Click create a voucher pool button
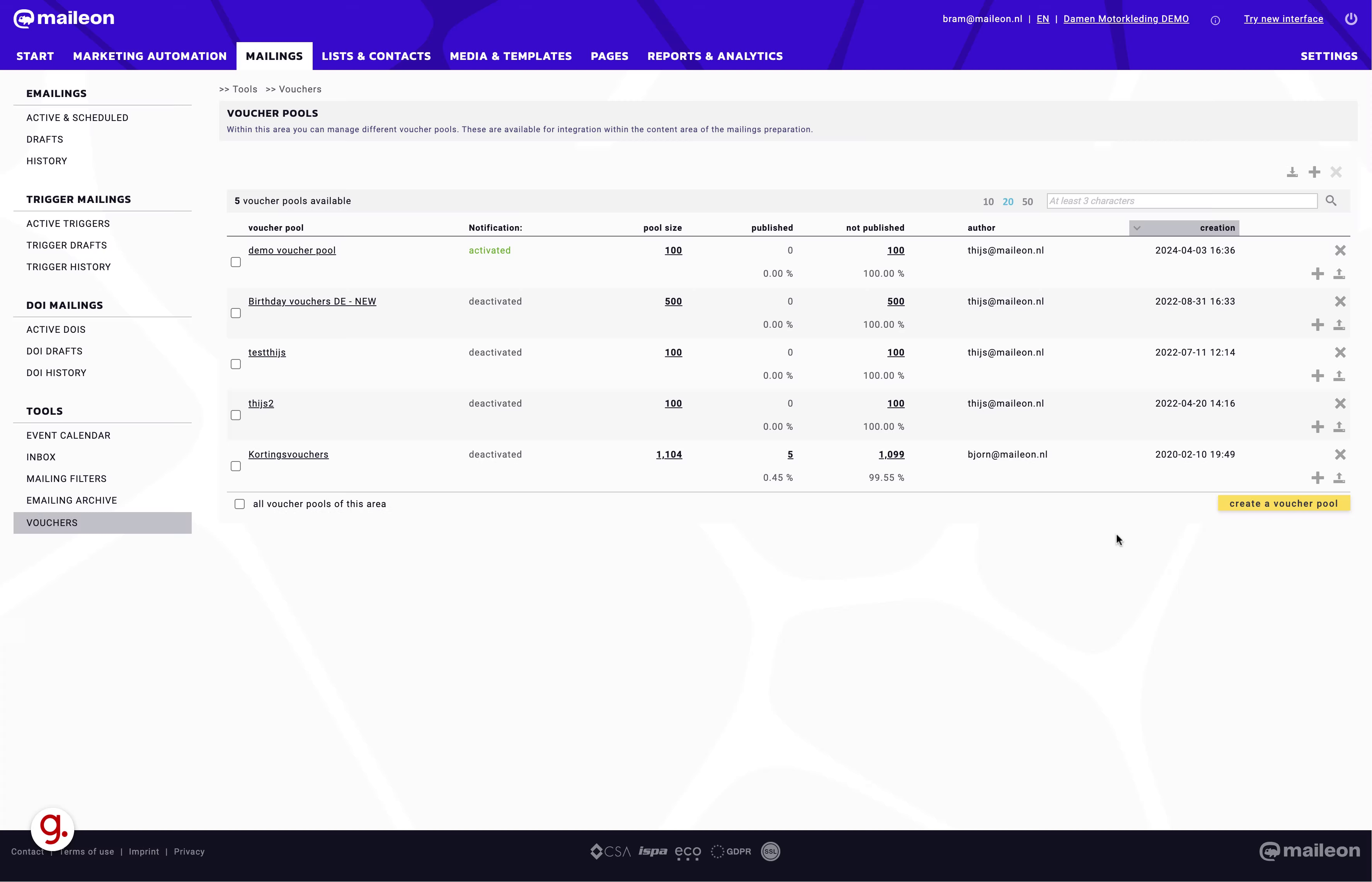This screenshot has height=882, width=1372. pyautogui.click(x=1283, y=504)
